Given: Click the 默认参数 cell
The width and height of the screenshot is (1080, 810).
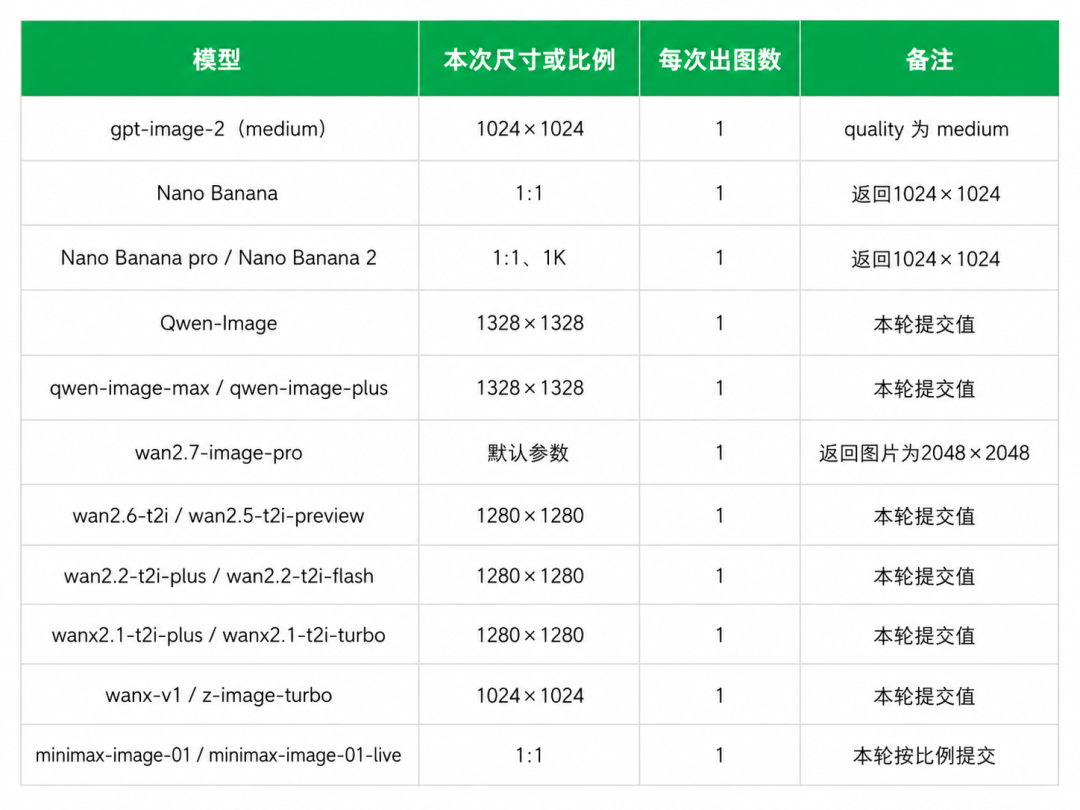Looking at the screenshot, I should [x=528, y=453].
